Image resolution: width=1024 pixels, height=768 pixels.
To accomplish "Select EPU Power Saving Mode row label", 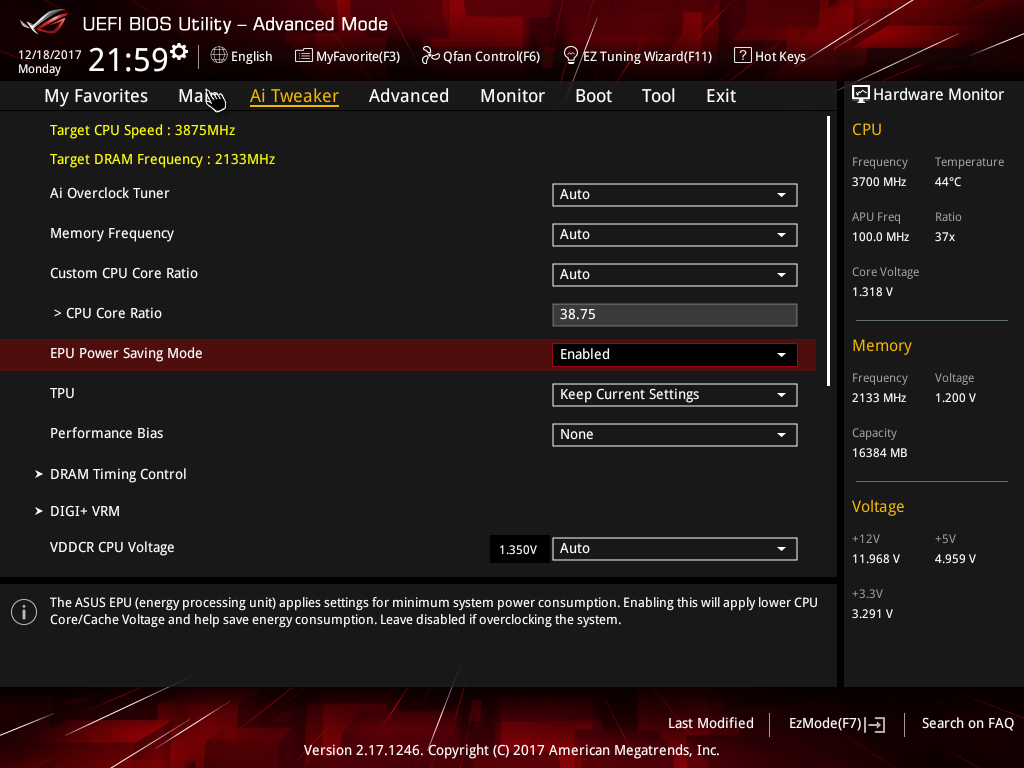I will click(126, 353).
